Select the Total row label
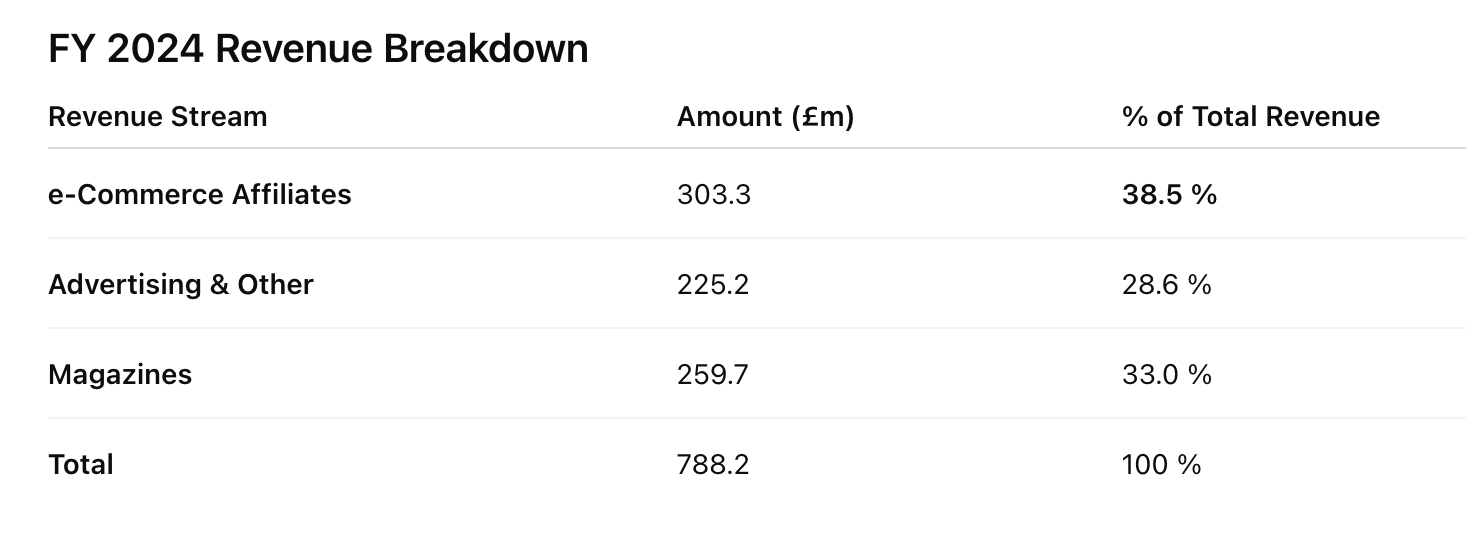This screenshot has height=534, width=1466. (x=81, y=465)
